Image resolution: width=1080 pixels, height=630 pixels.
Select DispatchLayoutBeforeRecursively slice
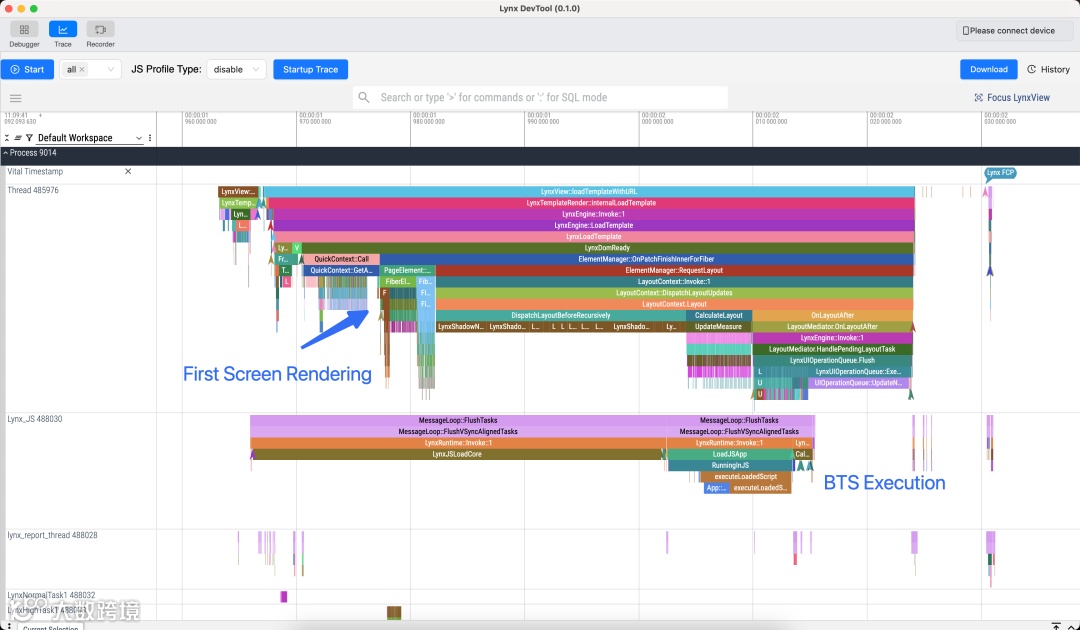coord(561,315)
